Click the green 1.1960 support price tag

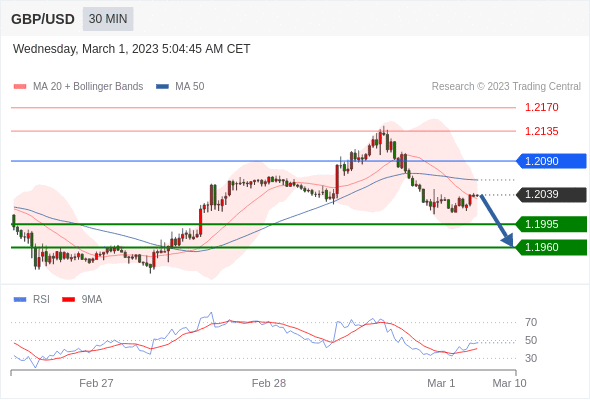(x=551, y=247)
